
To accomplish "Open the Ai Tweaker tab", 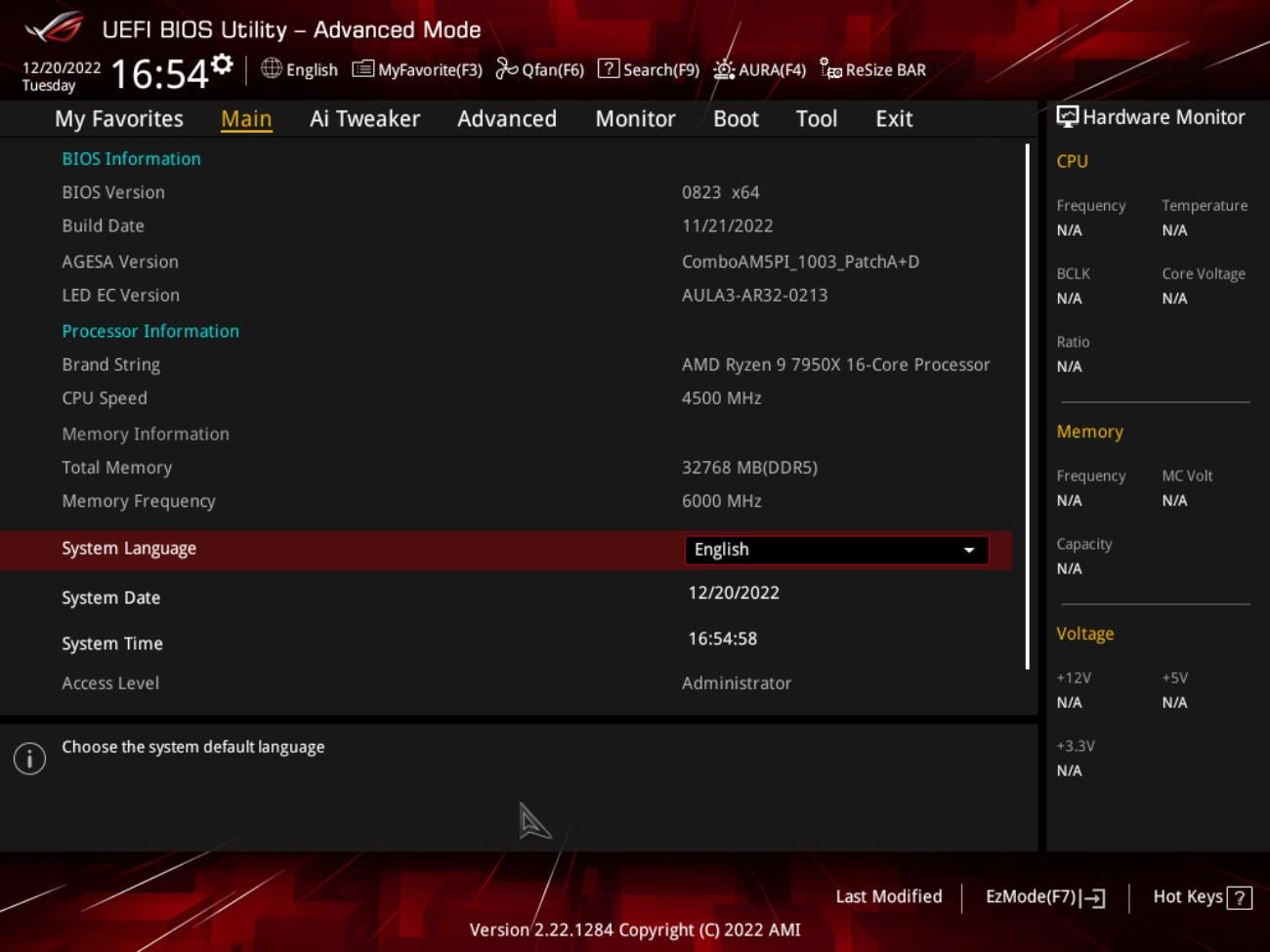I will 364,119.
